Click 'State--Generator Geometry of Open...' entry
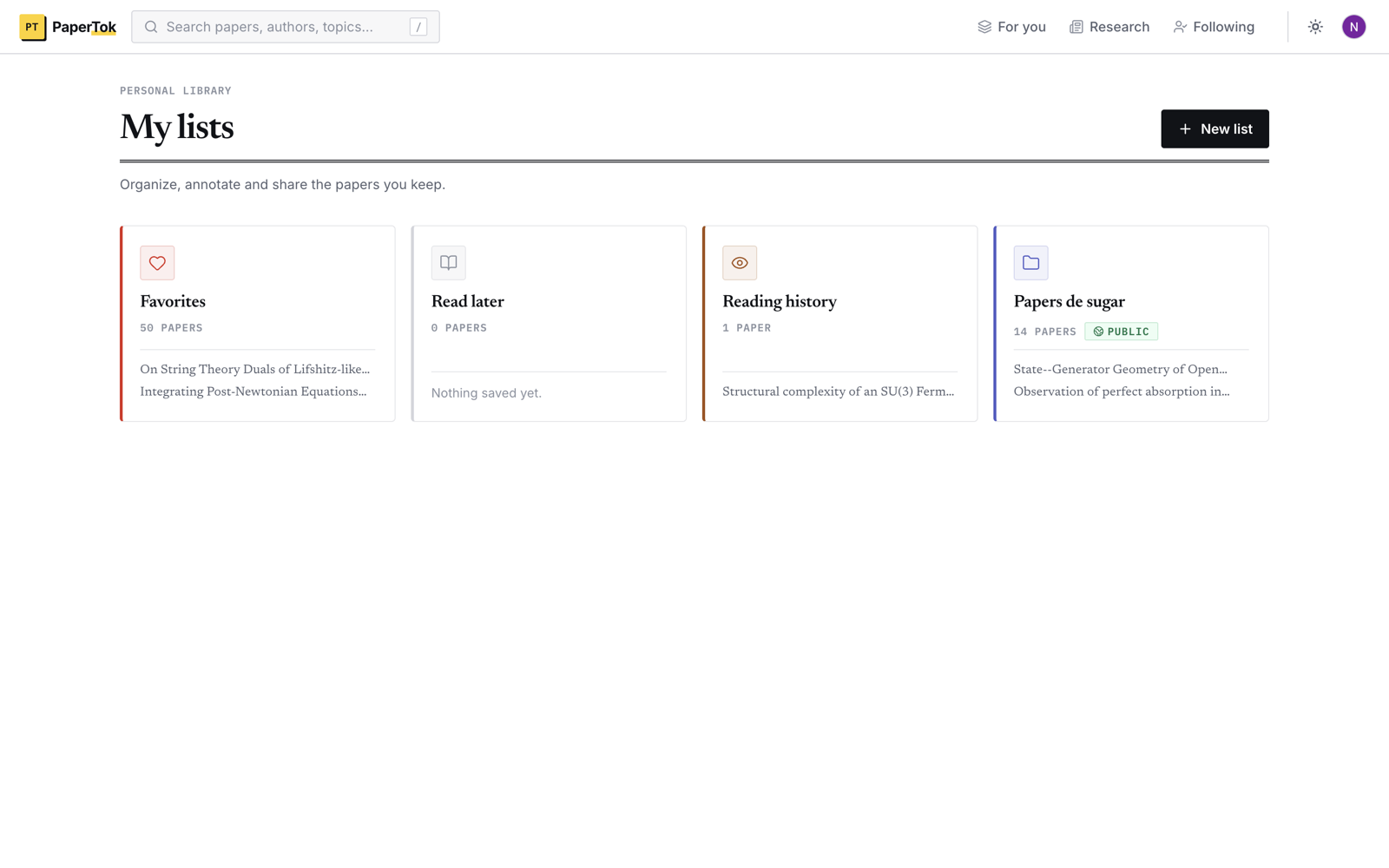1389x868 pixels. point(1121,369)
